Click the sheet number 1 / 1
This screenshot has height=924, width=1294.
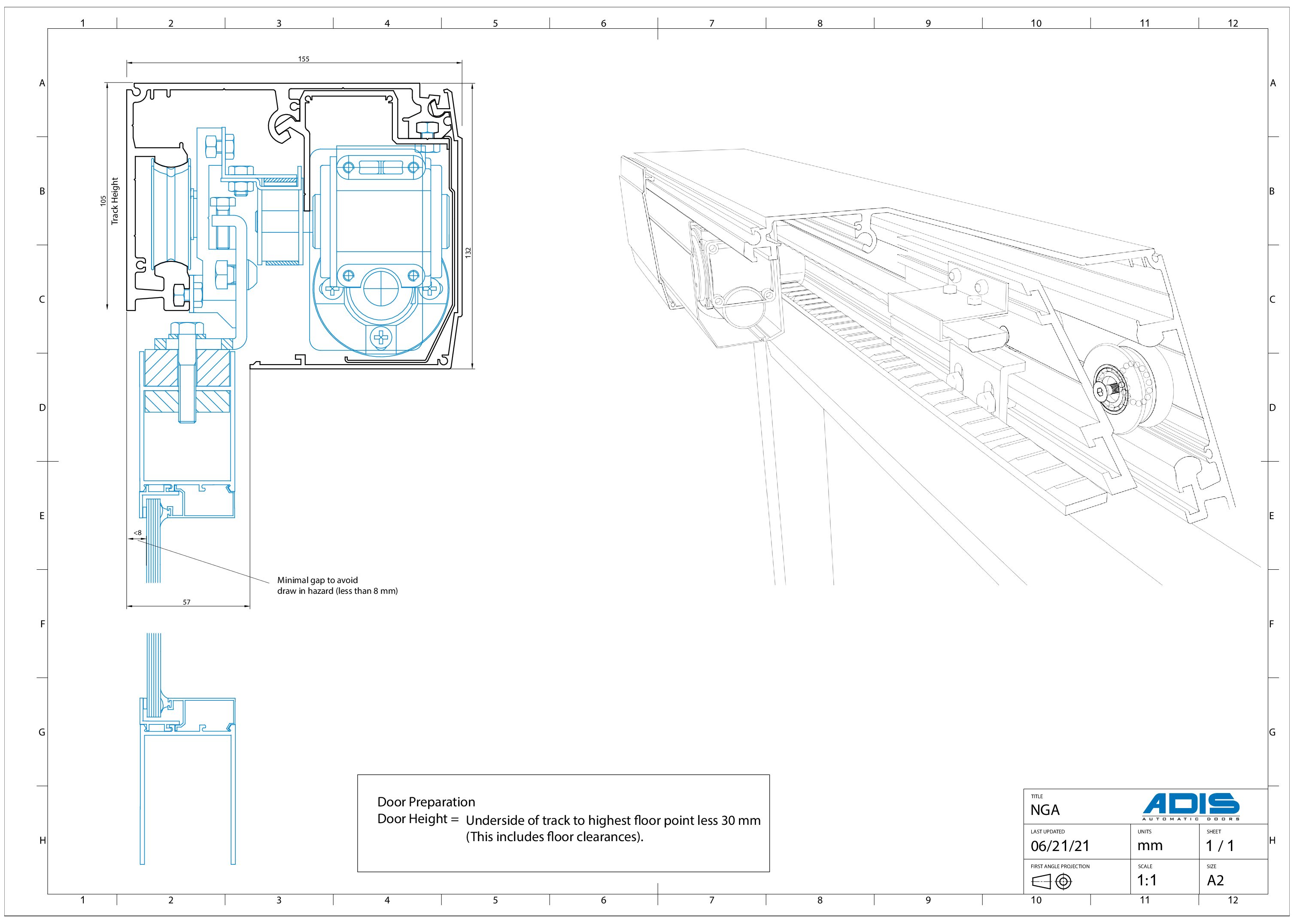coord(1219,846)
